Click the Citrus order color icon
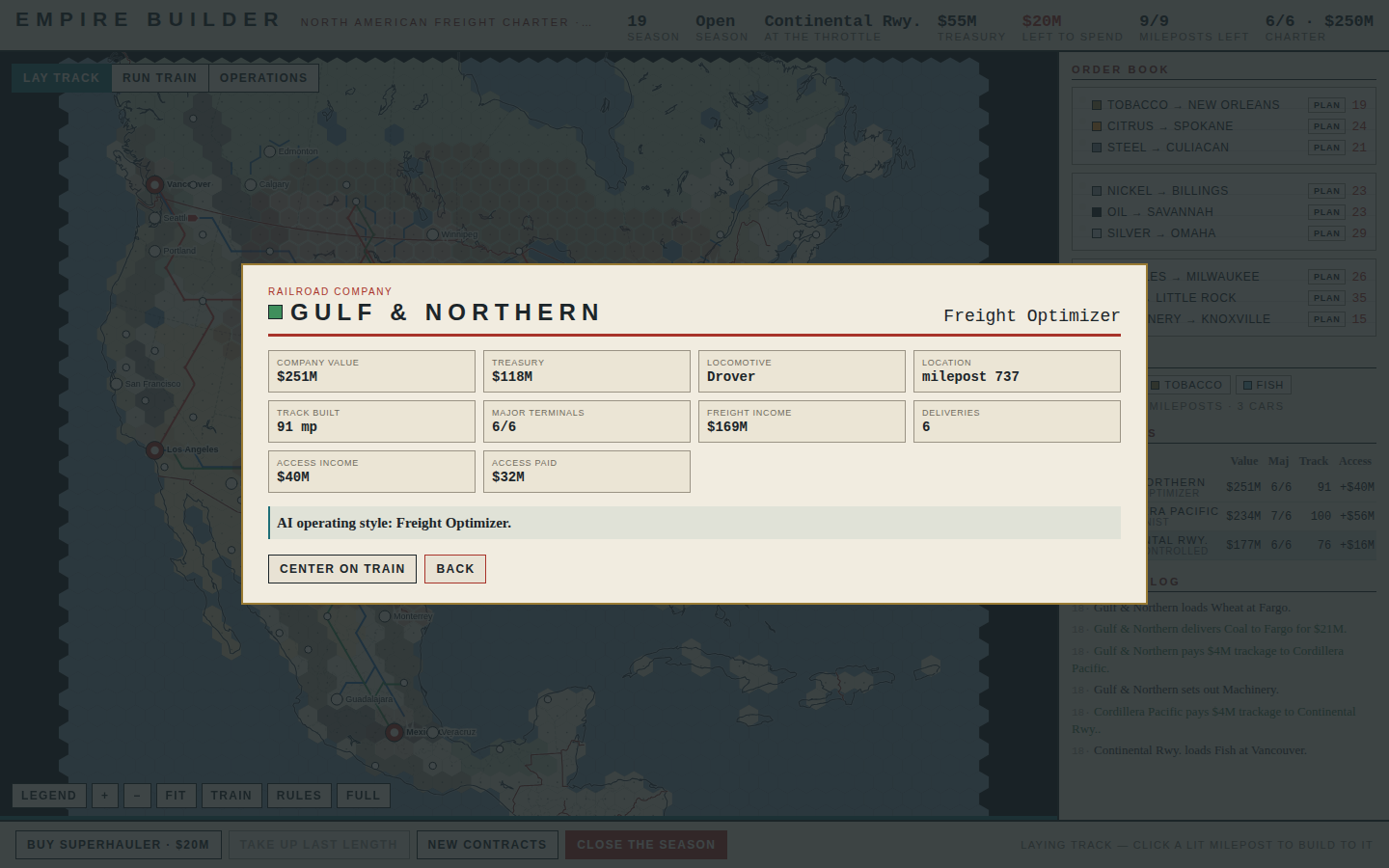The width and height of the screenshot is (1389, 868). tap(1097, 126)
